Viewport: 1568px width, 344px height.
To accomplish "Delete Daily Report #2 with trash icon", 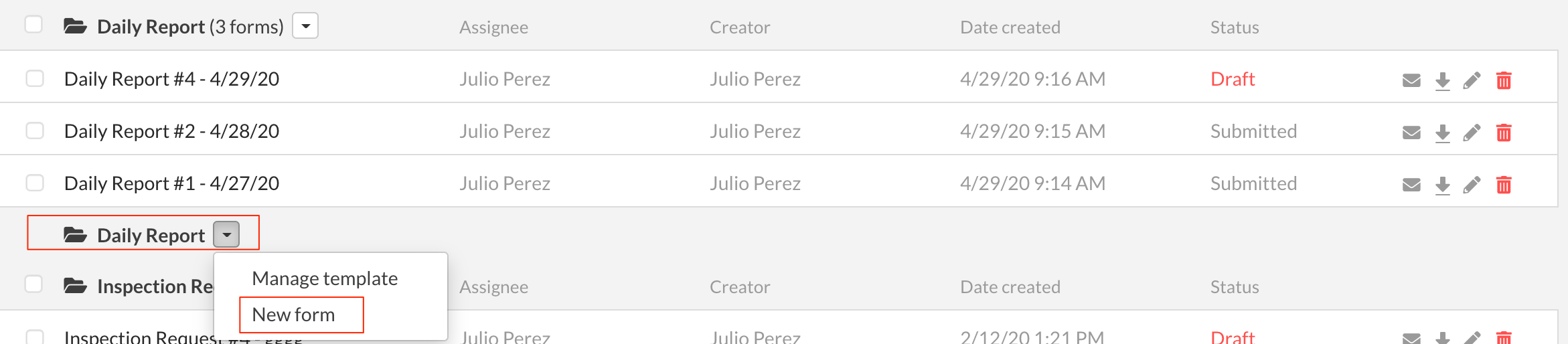I will (x=1504, y=133).
